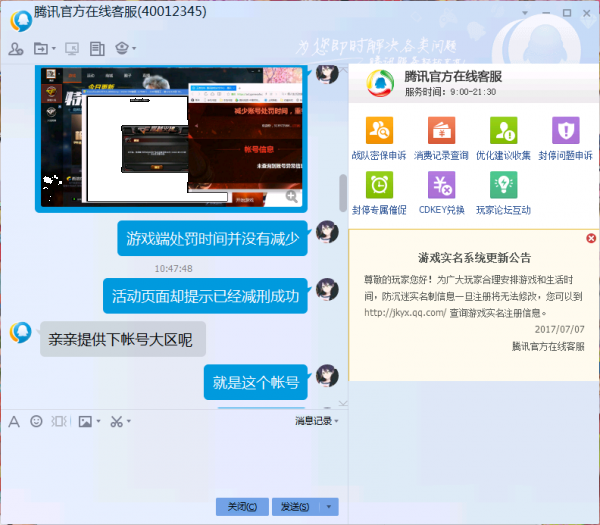
Task: Click the apps robot icon in toolbar
Action: (x=122, y=48)
